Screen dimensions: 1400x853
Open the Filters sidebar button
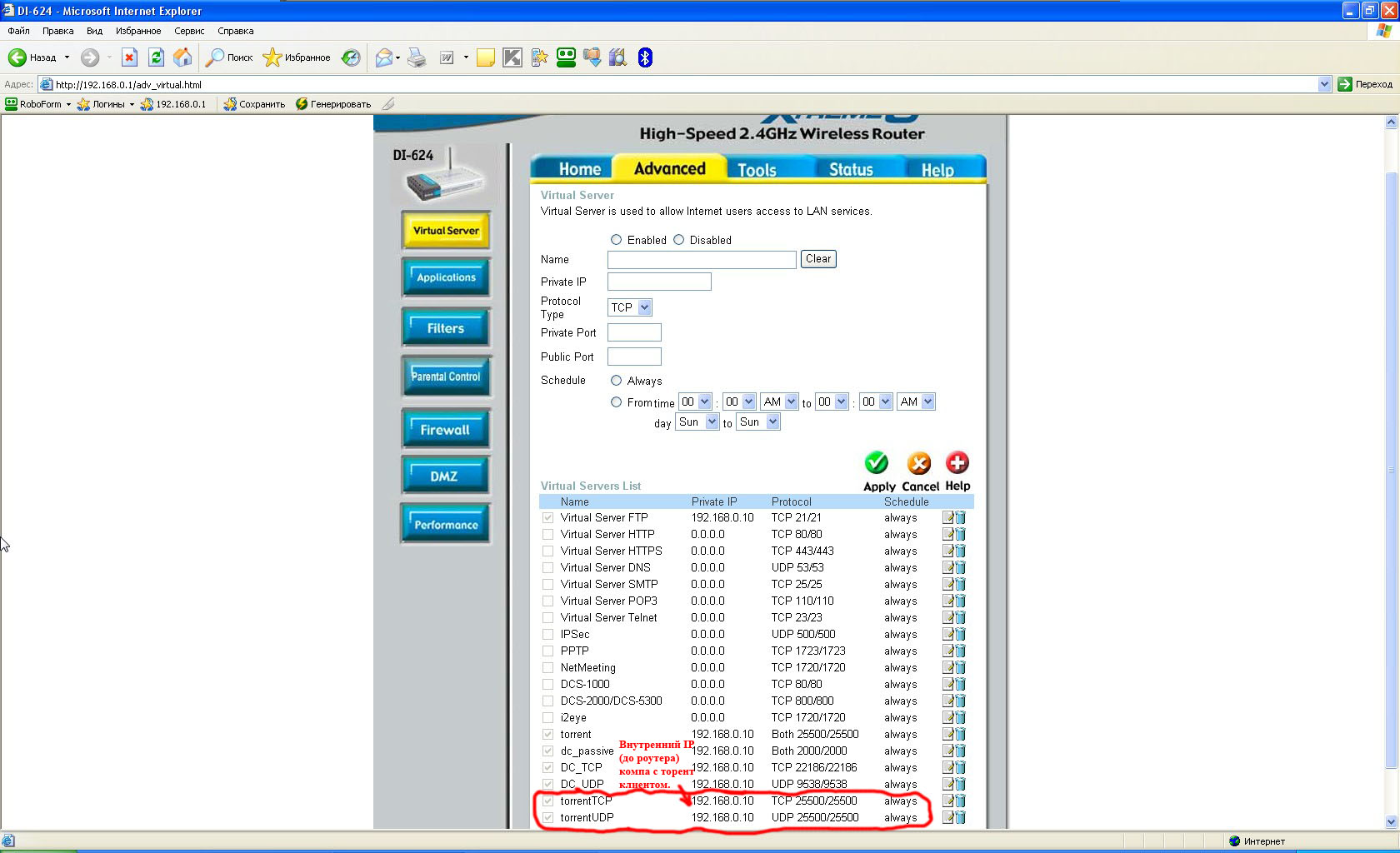coord(446,328)
